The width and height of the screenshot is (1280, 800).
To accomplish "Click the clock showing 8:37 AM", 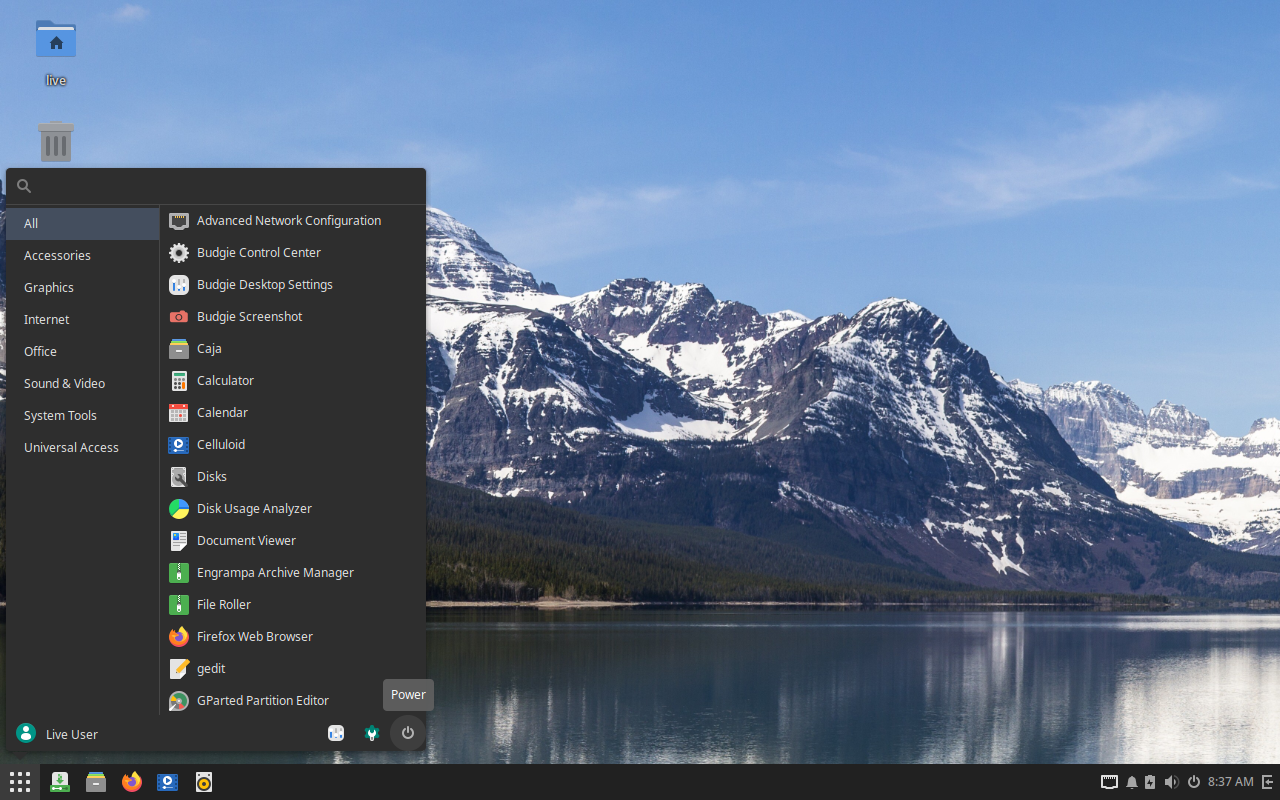I will click(x=1230, y=782).
